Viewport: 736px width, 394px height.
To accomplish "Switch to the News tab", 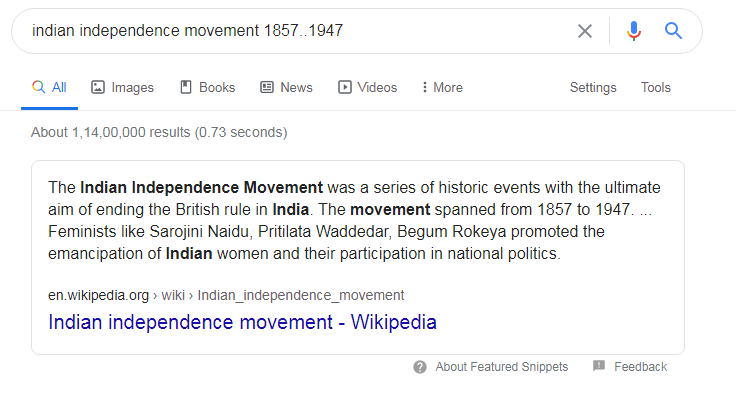I will 286,87.
